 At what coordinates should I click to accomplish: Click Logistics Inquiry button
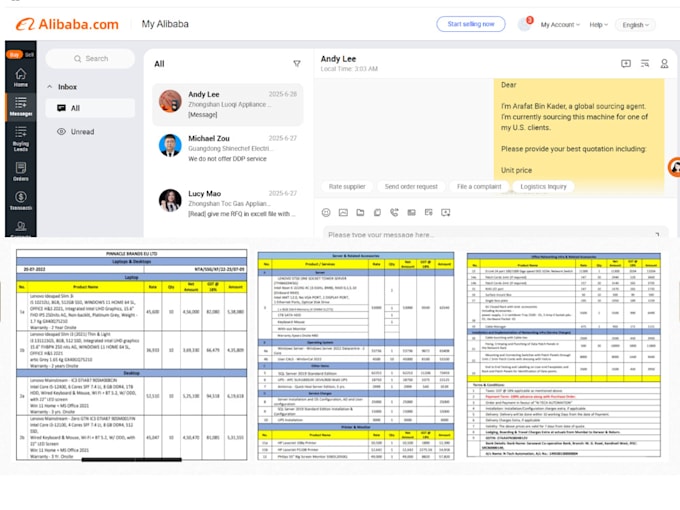(x=543, y=186)
